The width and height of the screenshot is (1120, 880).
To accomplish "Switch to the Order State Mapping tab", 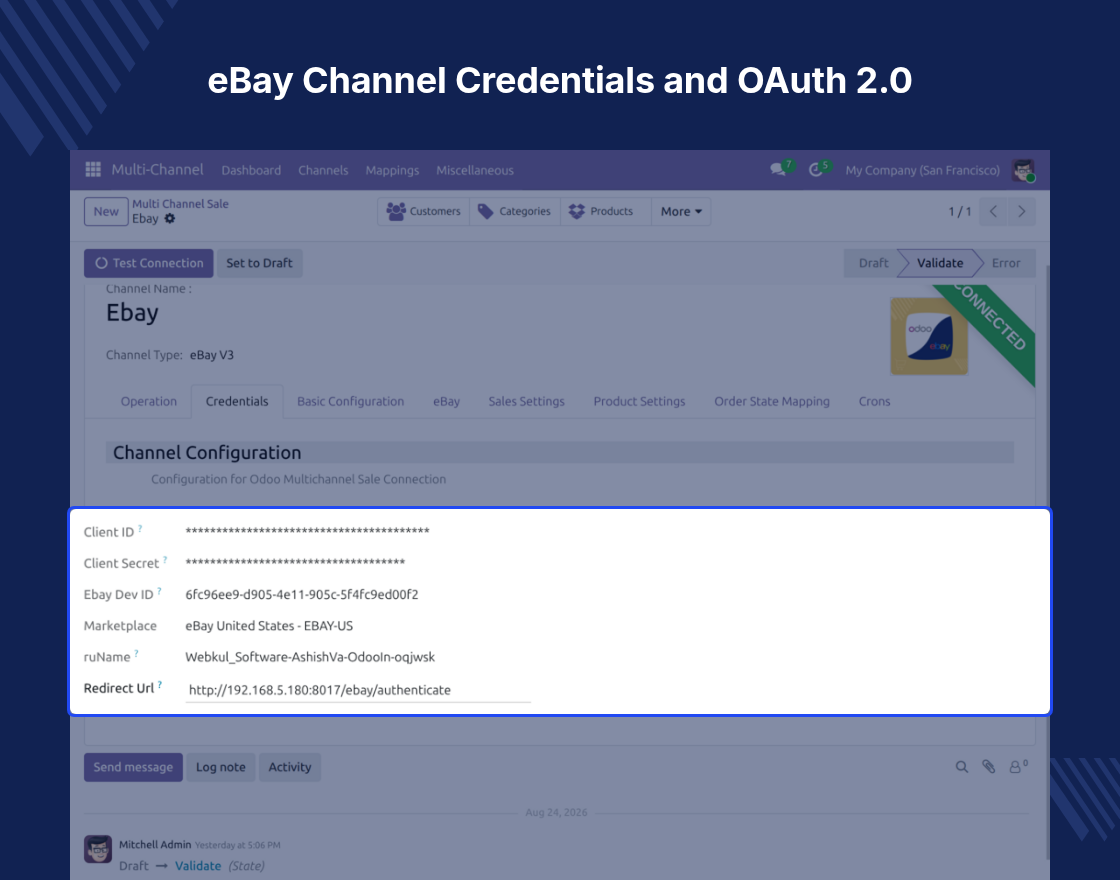I will [772, 401].
